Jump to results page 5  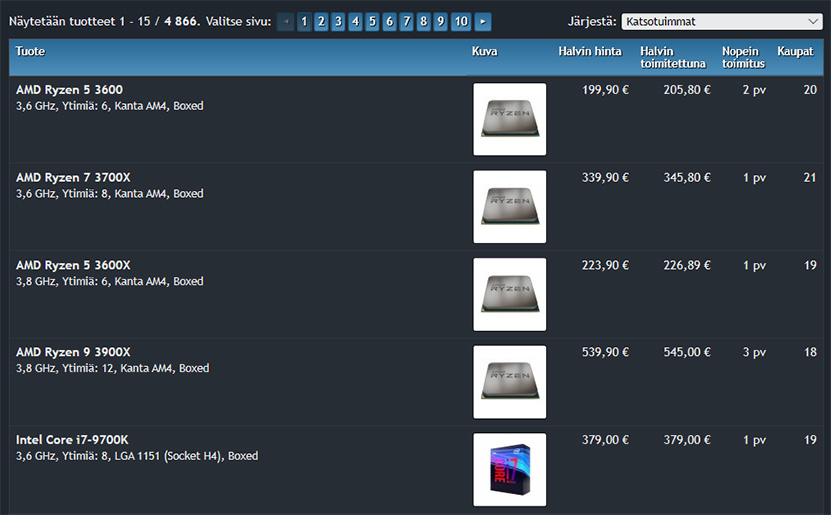tap(372, 21)
